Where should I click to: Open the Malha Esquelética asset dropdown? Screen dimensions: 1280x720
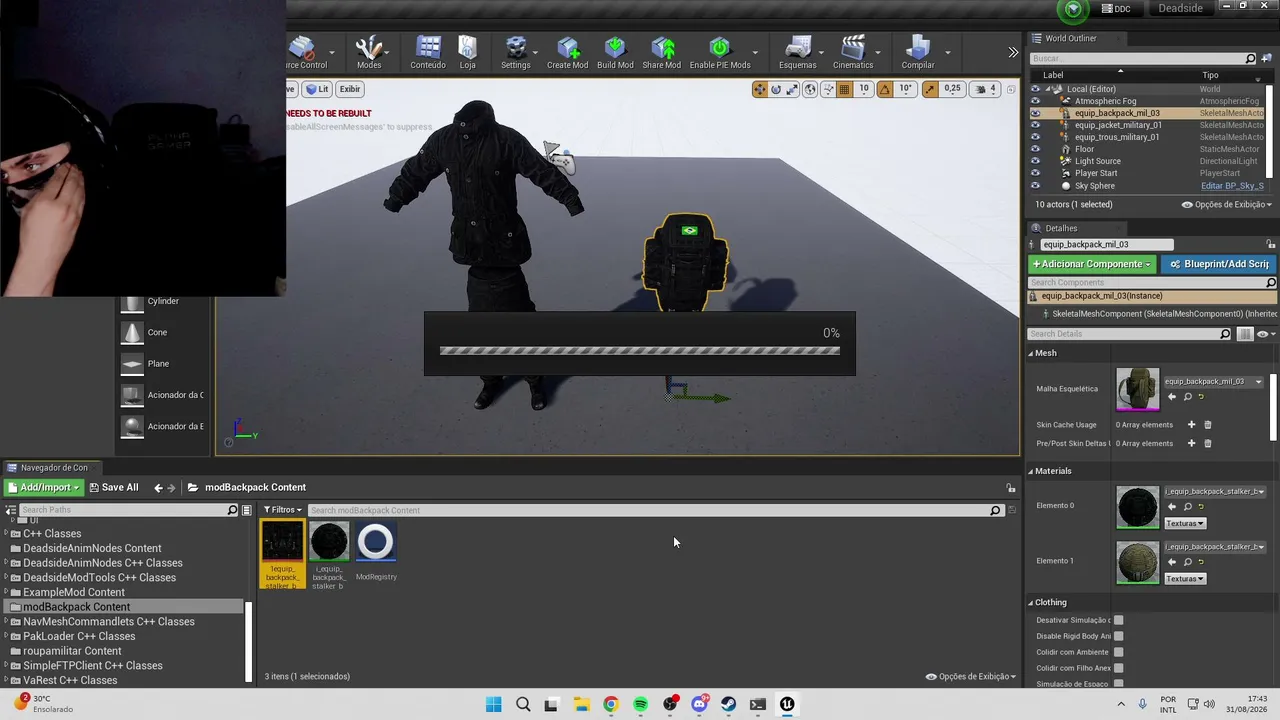coord(1214,381)
